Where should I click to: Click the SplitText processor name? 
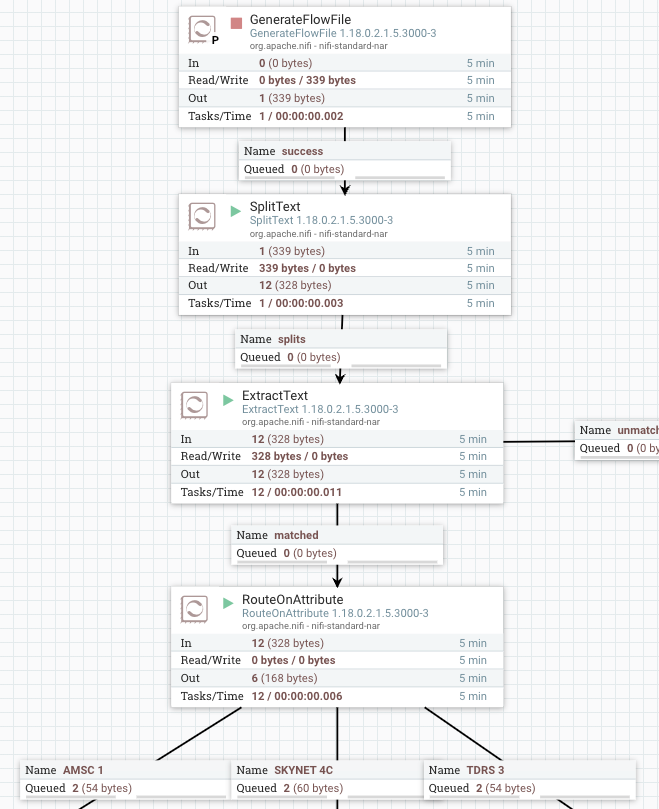pos(275,207)
